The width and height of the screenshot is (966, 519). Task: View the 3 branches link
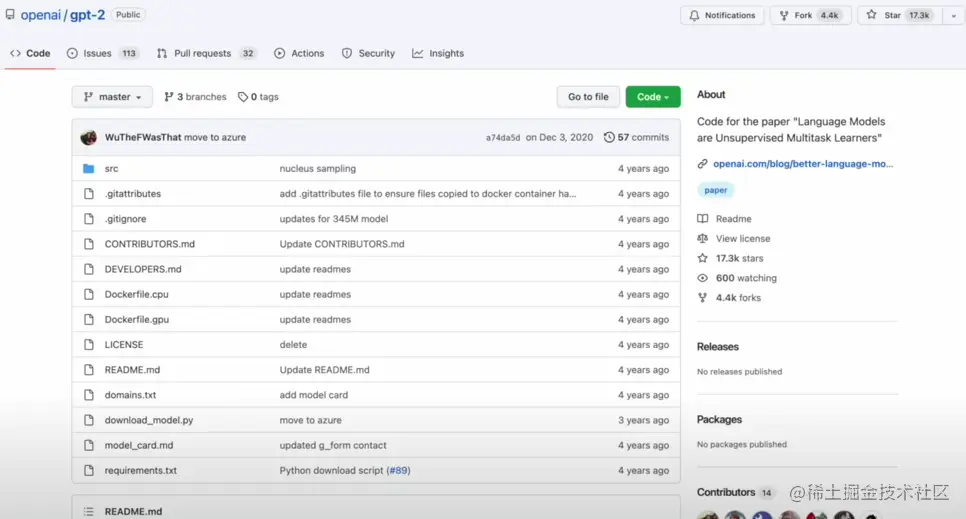pyautogui.click(x=195, y=97)
